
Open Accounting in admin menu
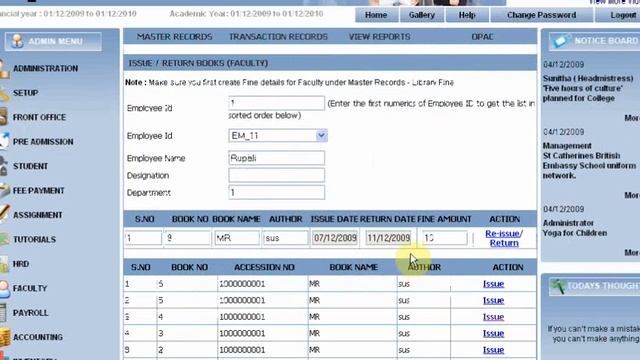click(38, 337)
